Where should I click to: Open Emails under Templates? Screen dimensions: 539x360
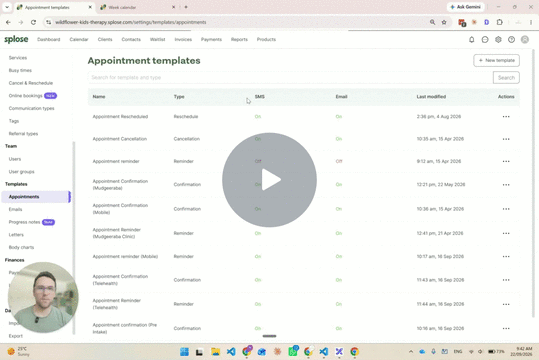point(15,209)
